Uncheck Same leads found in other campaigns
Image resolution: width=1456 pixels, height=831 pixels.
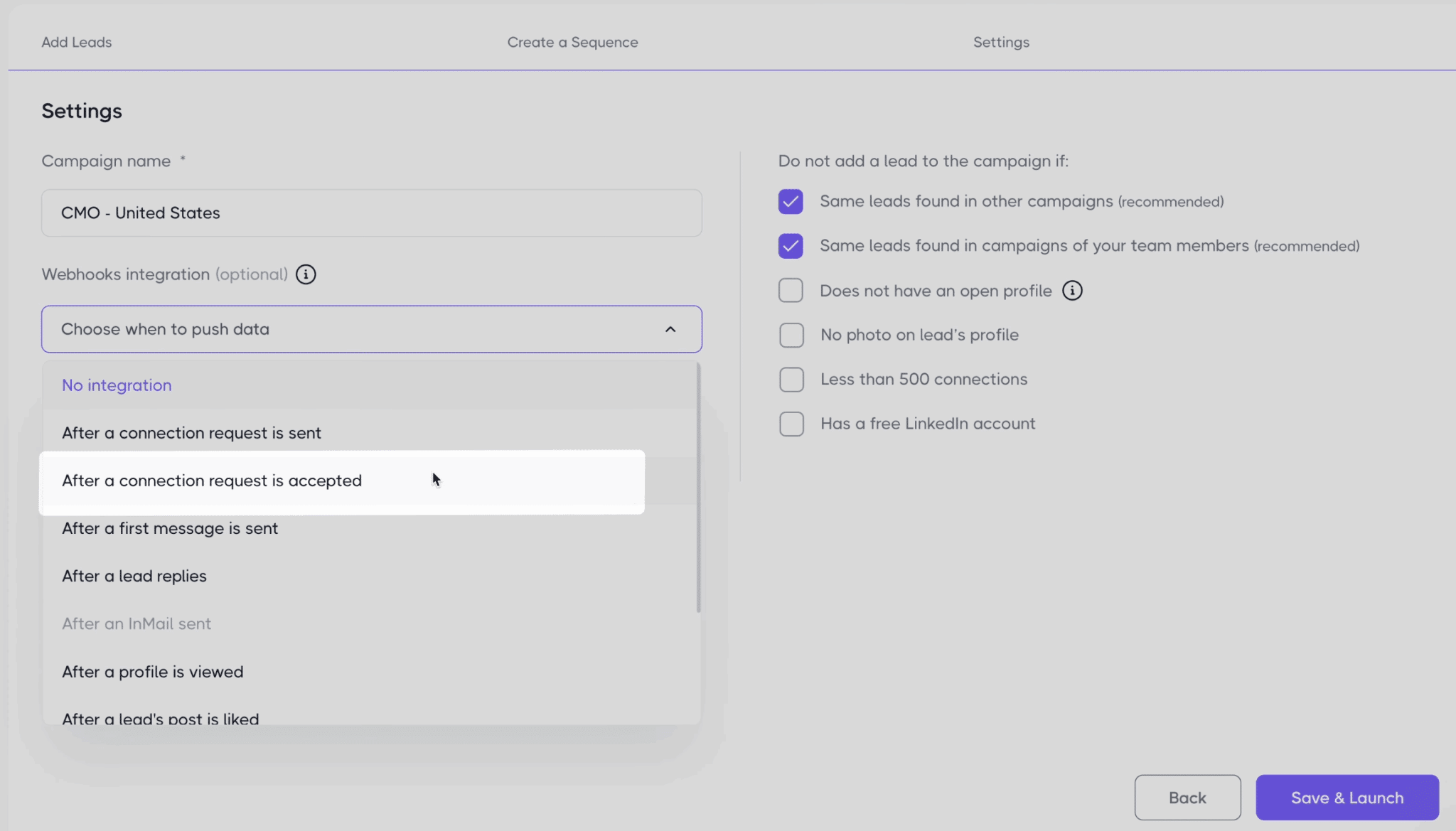(791, 202)
